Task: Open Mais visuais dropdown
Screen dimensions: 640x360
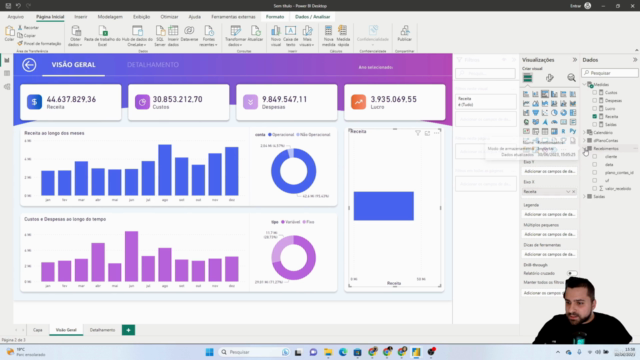Action: click(x=307, y=36)
